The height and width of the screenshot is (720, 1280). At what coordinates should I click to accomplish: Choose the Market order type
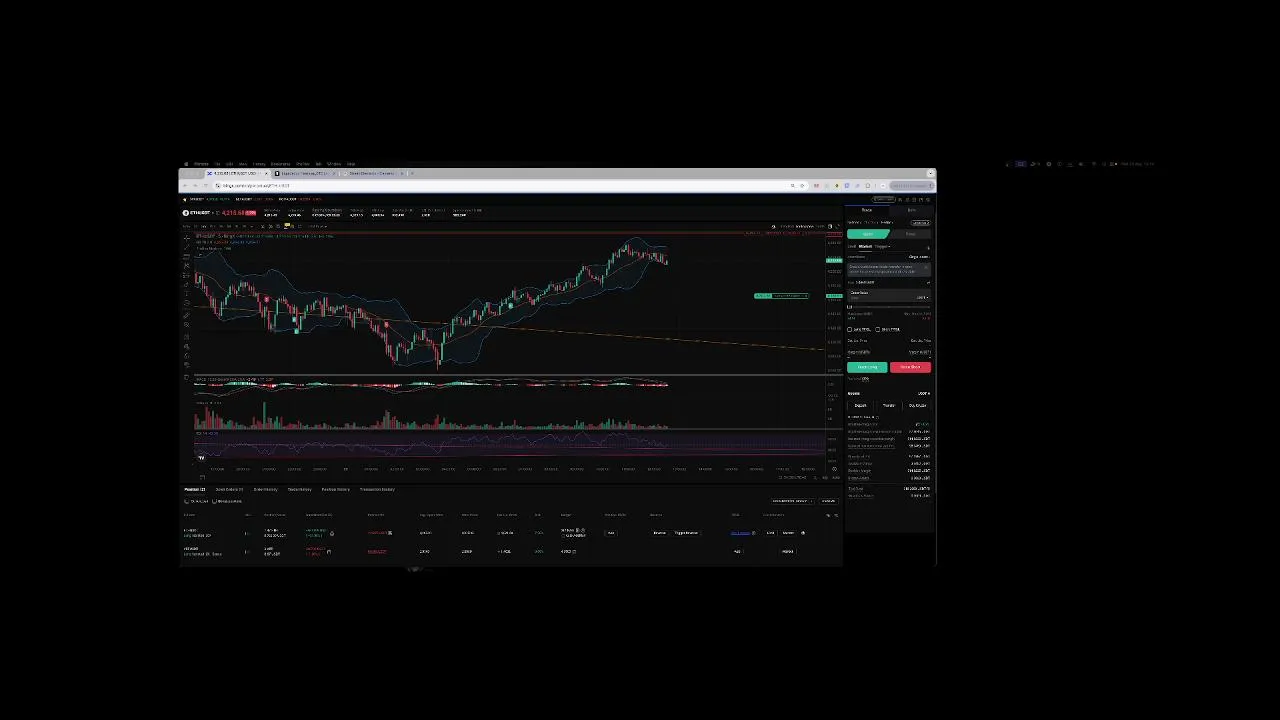(865, 247)
